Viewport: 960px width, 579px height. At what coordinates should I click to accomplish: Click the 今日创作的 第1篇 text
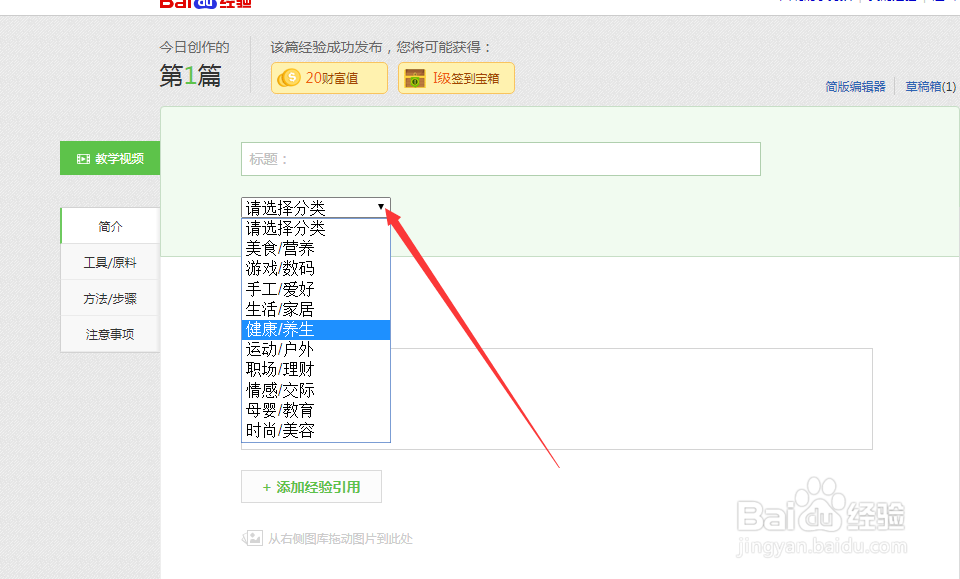(x=194, y=64)
